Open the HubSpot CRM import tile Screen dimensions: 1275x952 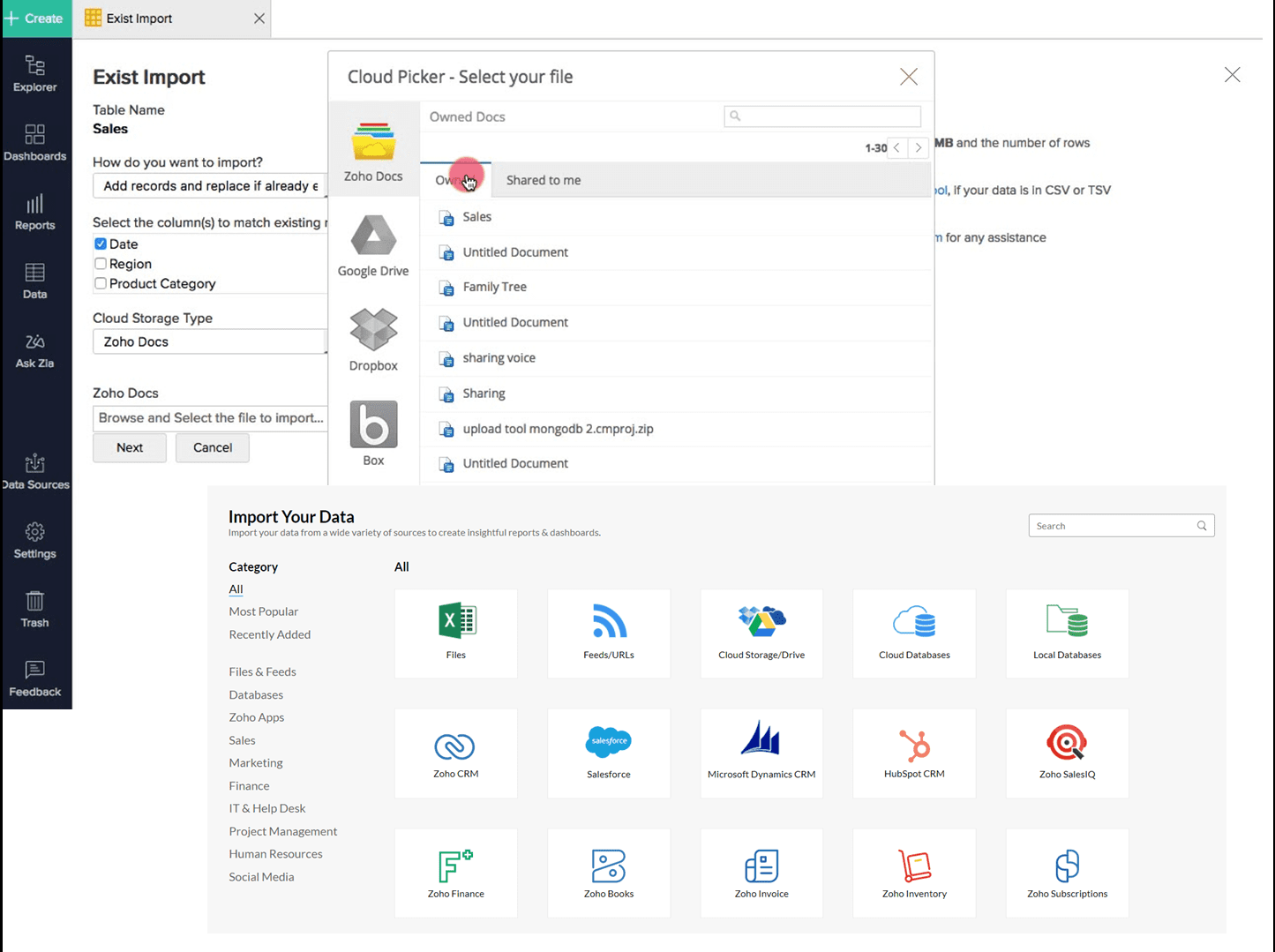(x=914, y=753)
